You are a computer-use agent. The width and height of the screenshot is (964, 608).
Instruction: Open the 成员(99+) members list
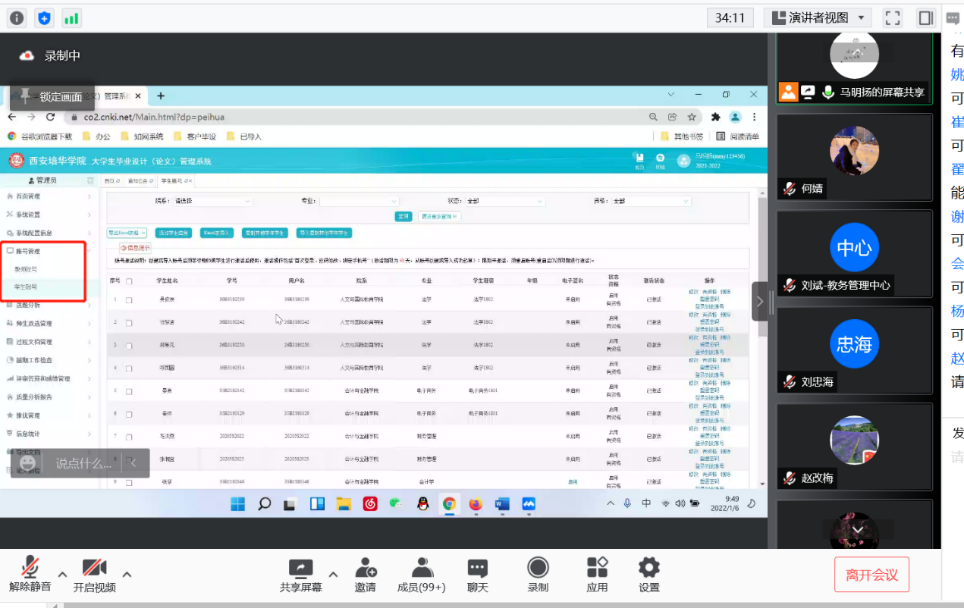(x=421, y=567)
